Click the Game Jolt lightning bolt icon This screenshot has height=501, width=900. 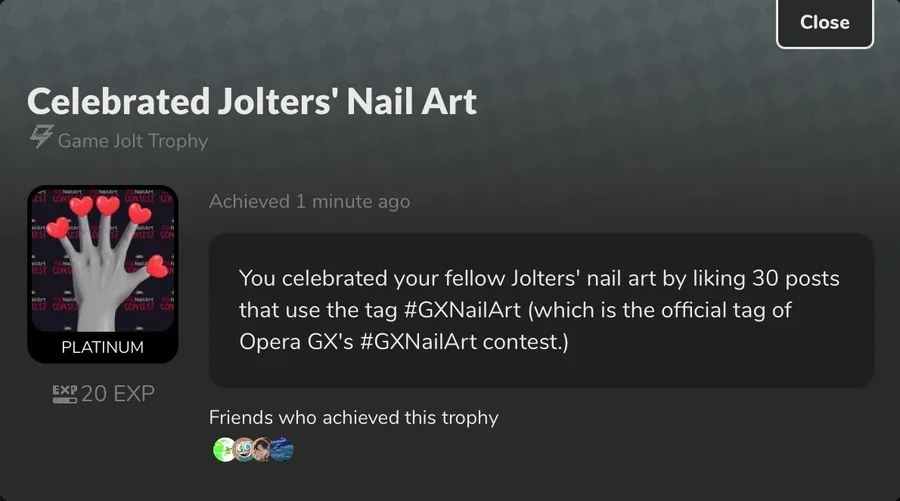click(x=41, y=140)
